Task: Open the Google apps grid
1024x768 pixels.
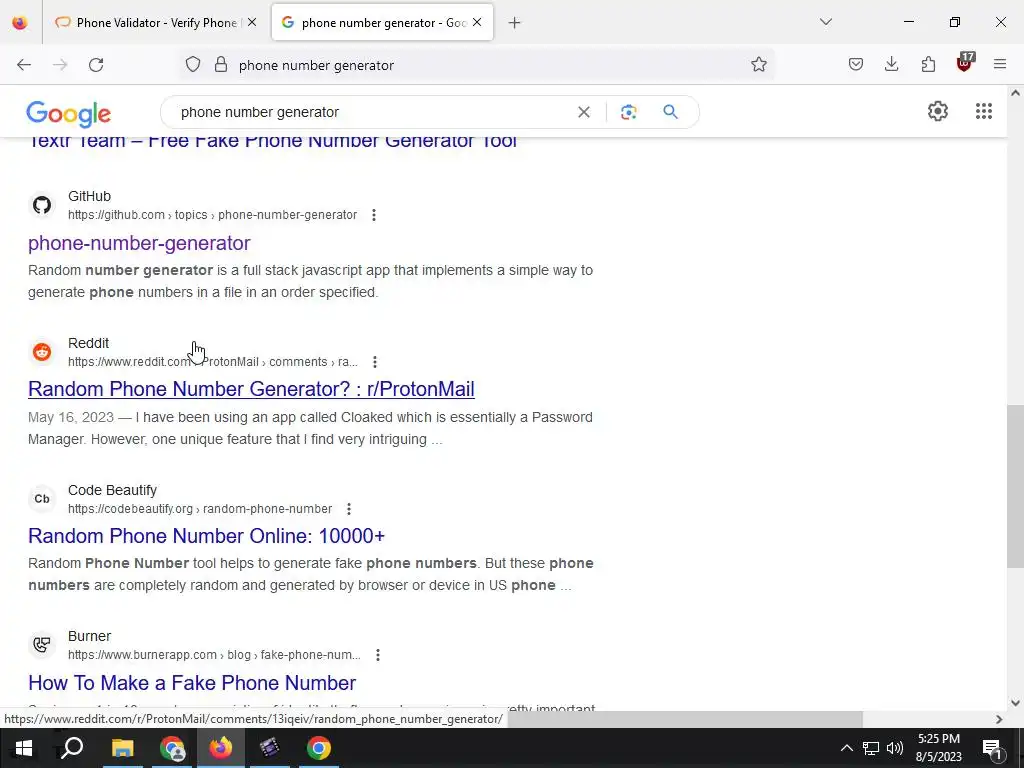Action: [x=984, y=111]
